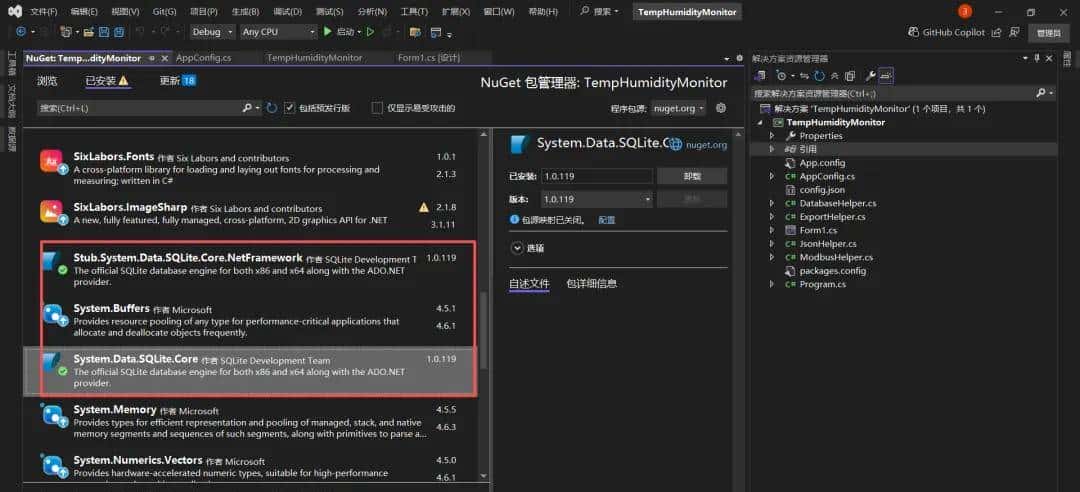Viewport: 1080px width, 492px height.
Task: Click the pin icon on the NuGet tab
Action: click(x=152, y=58)
